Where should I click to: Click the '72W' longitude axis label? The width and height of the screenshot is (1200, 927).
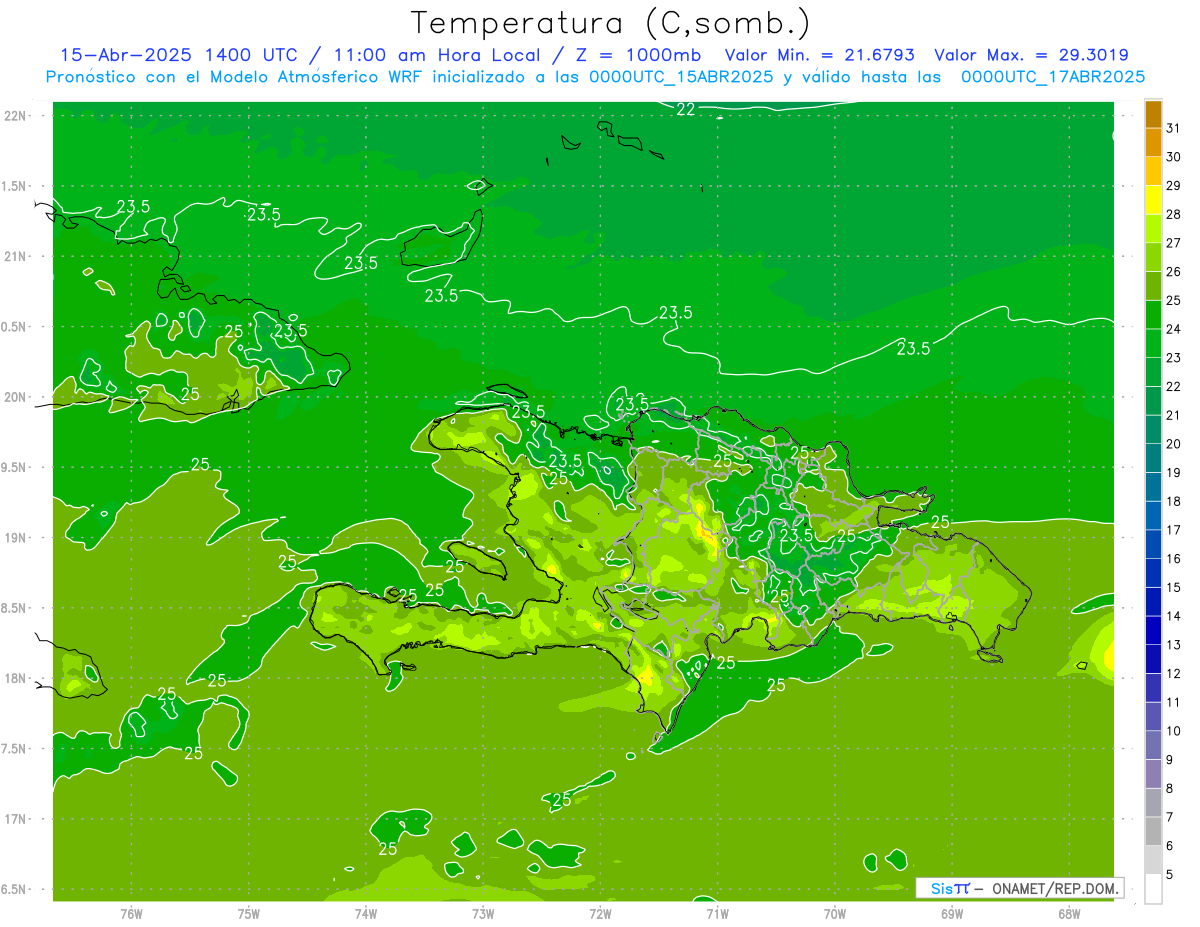point(600,914)
